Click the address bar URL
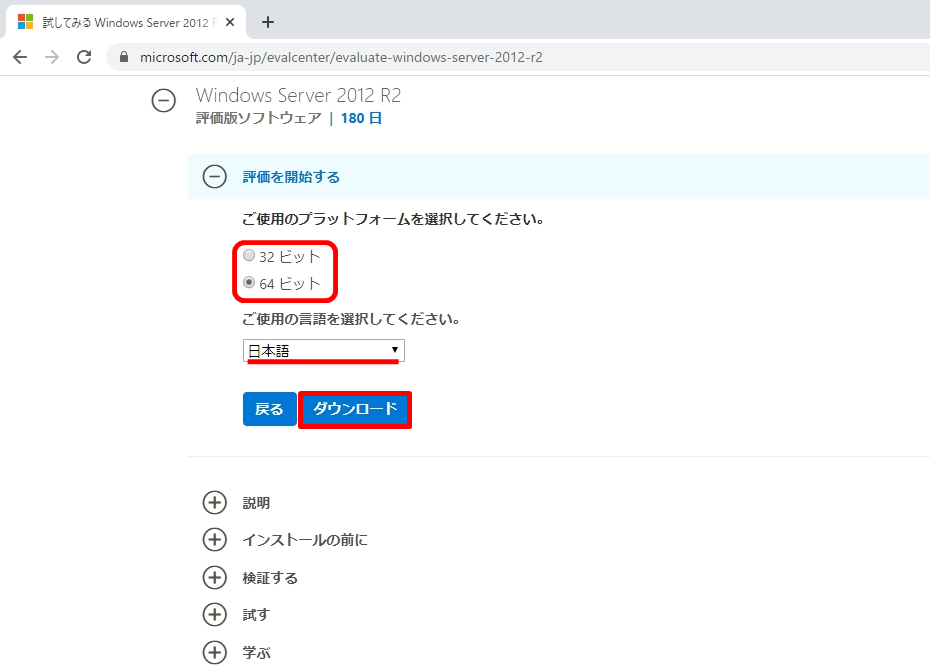This screenshot has width=930, height=672. (x=341, y=58)
